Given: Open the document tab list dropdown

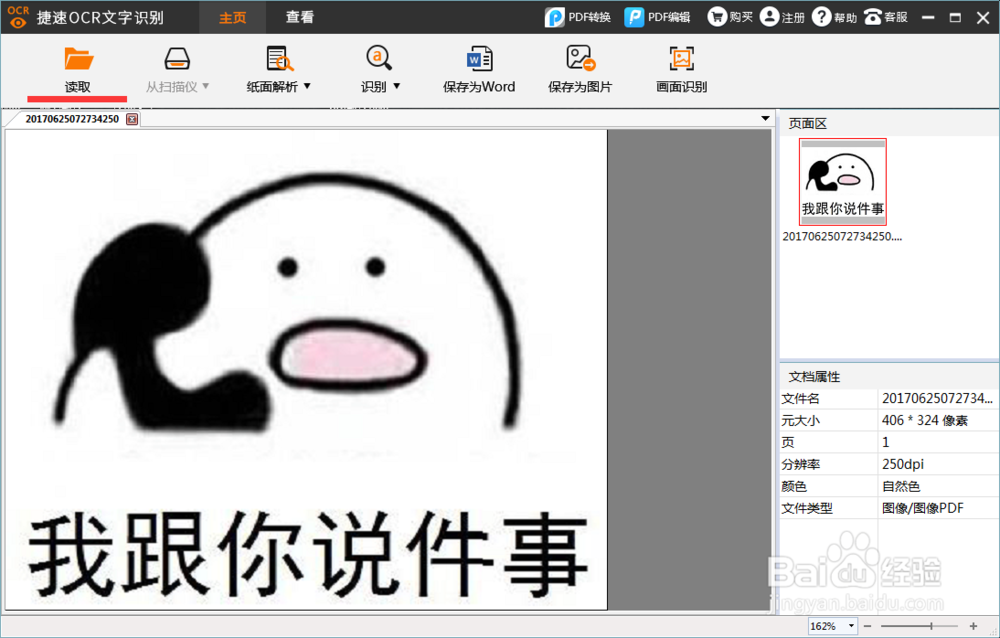Looking at the screenshot, I should click(x=765, y=119).
